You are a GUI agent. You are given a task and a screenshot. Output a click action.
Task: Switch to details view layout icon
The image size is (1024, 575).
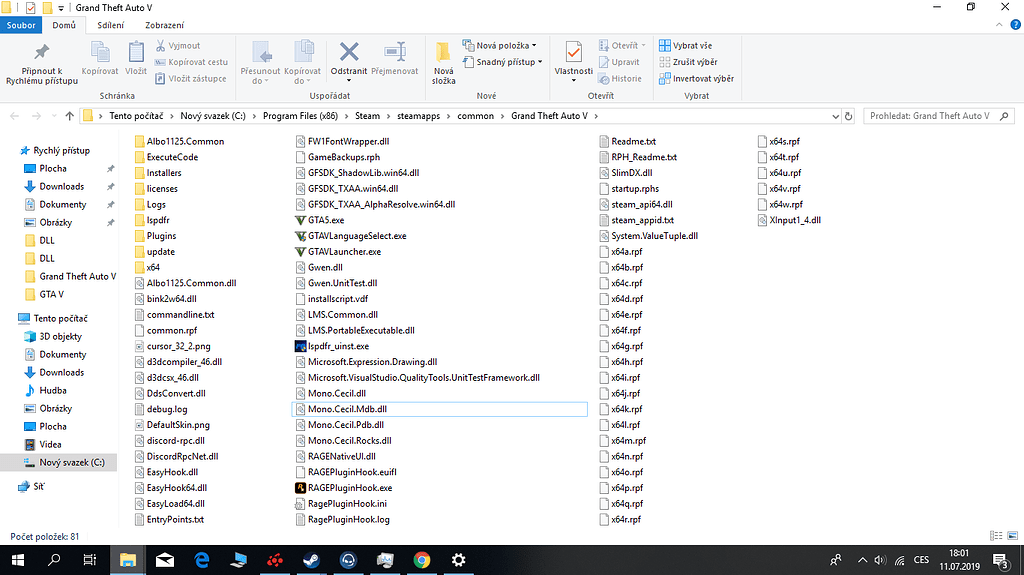click(x=996, y=536)
